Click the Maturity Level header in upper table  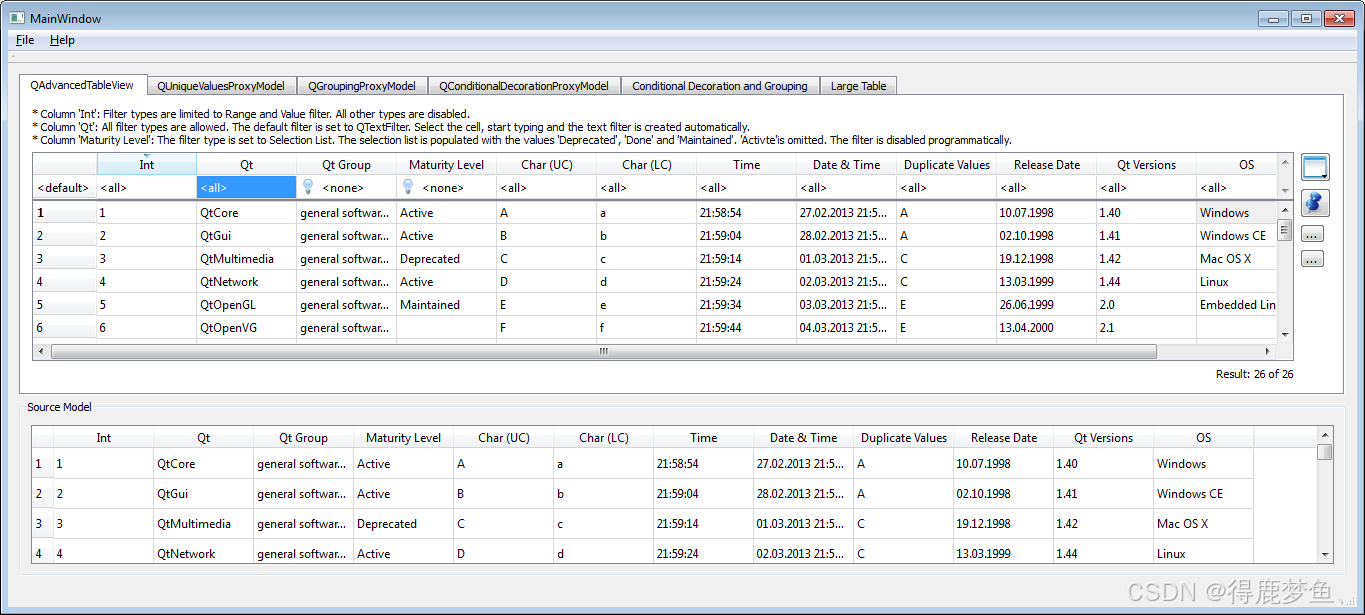click(446, 165)
